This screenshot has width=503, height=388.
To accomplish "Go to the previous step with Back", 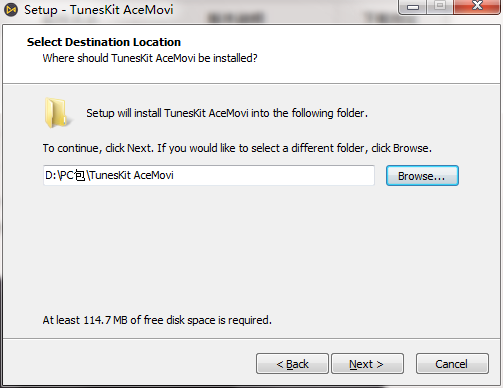I will [x=292, y=364].
